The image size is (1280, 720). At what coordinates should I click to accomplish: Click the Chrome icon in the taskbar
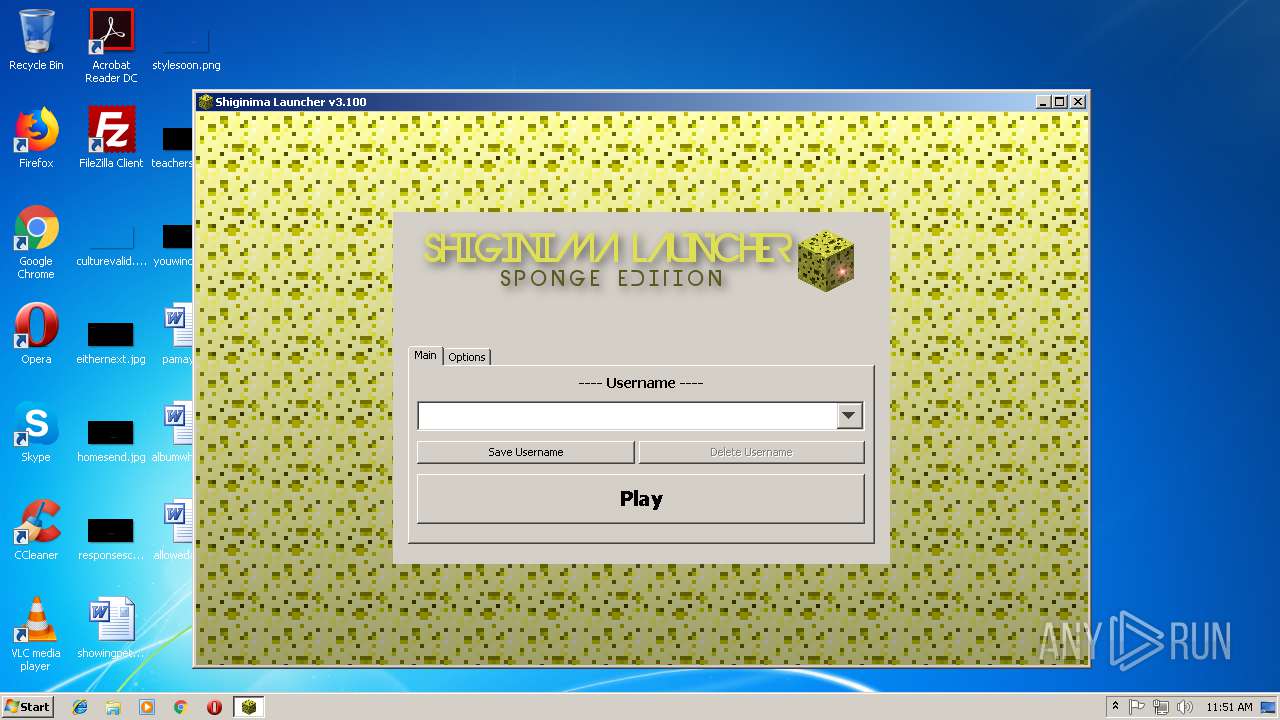[x=181, y=707]
